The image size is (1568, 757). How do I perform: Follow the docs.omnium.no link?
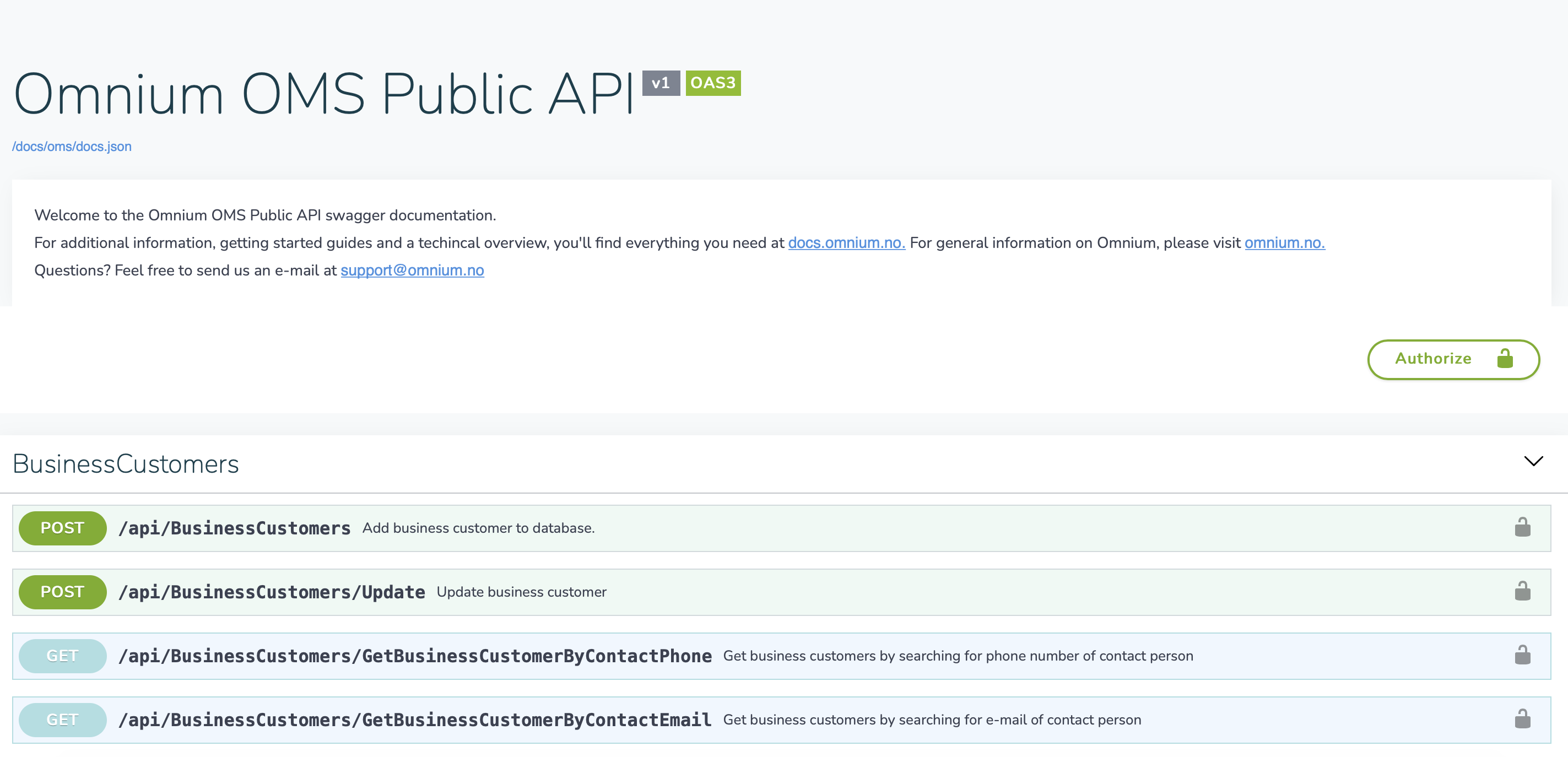[846, 243]
